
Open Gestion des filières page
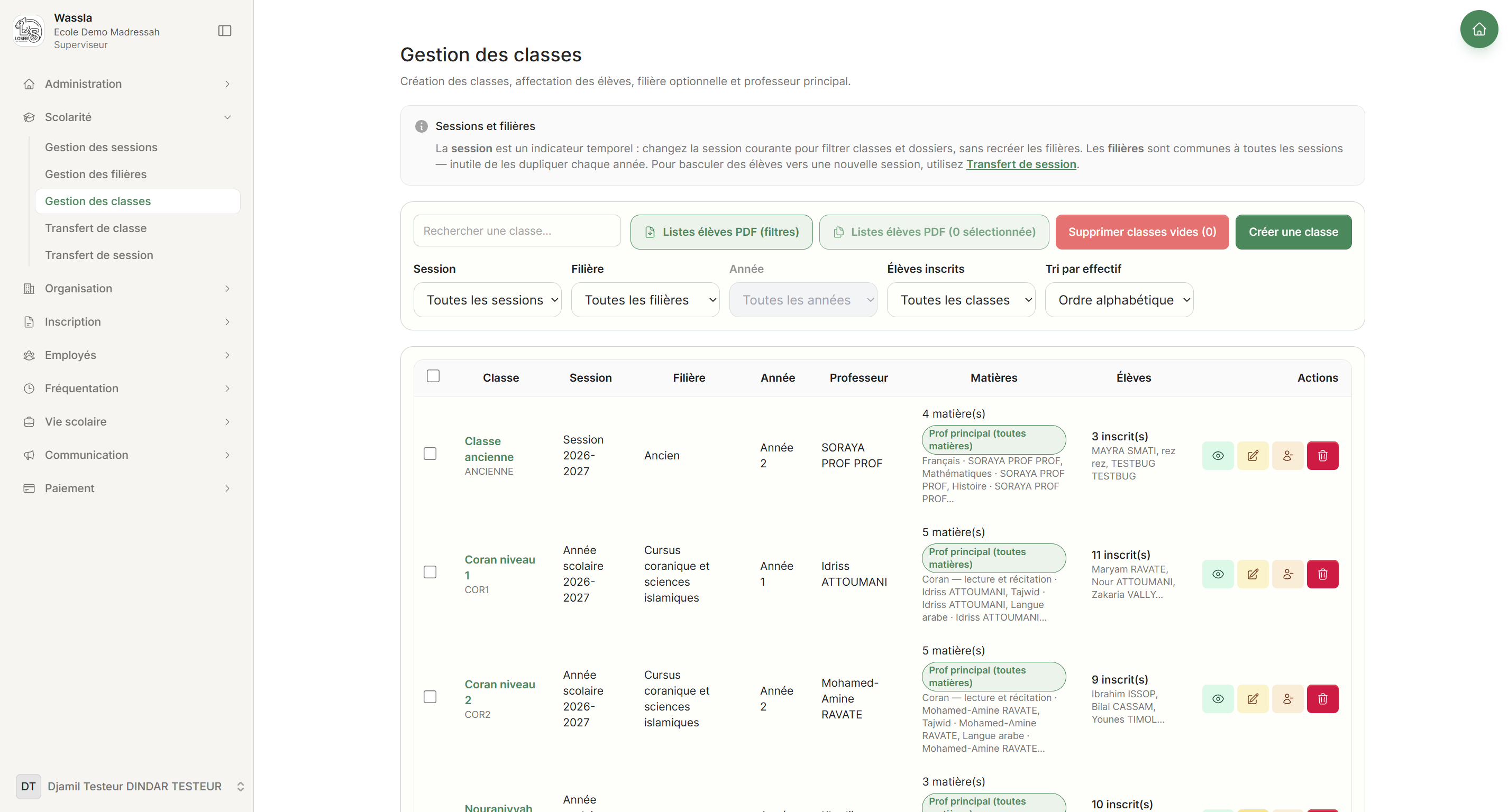pos(96,174)
